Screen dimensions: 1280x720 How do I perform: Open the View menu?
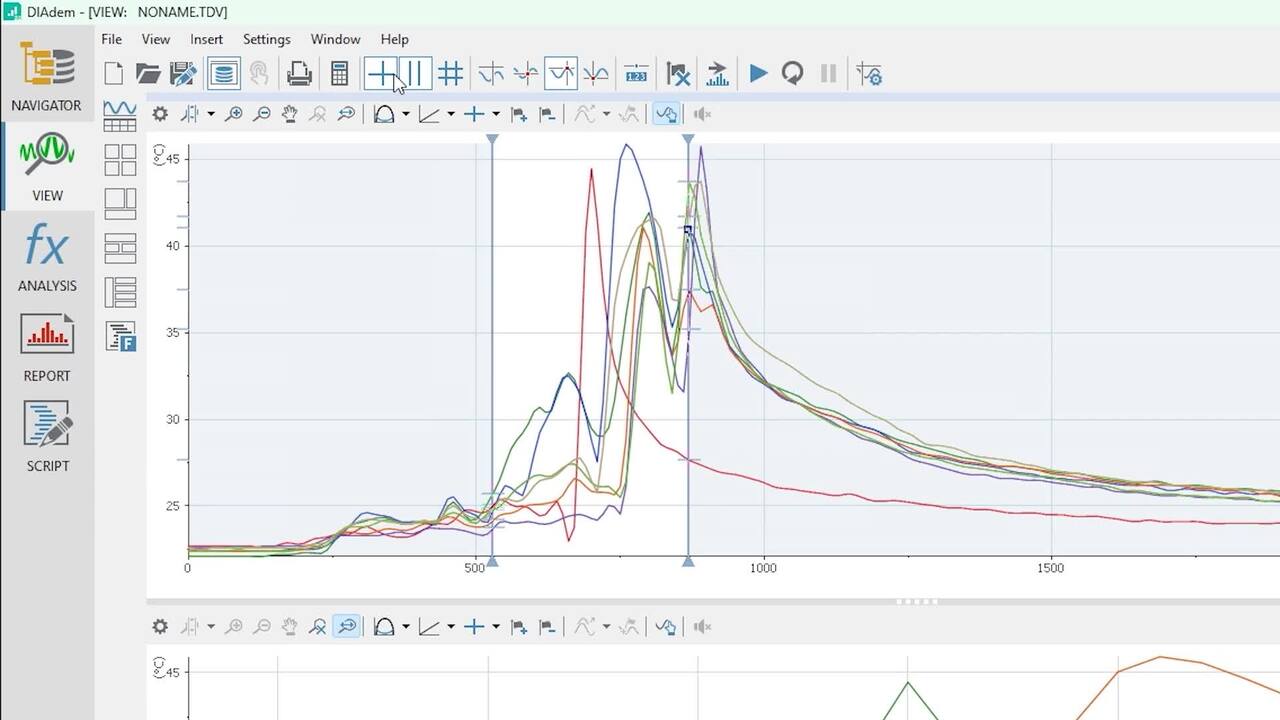[x=156, y=39]
